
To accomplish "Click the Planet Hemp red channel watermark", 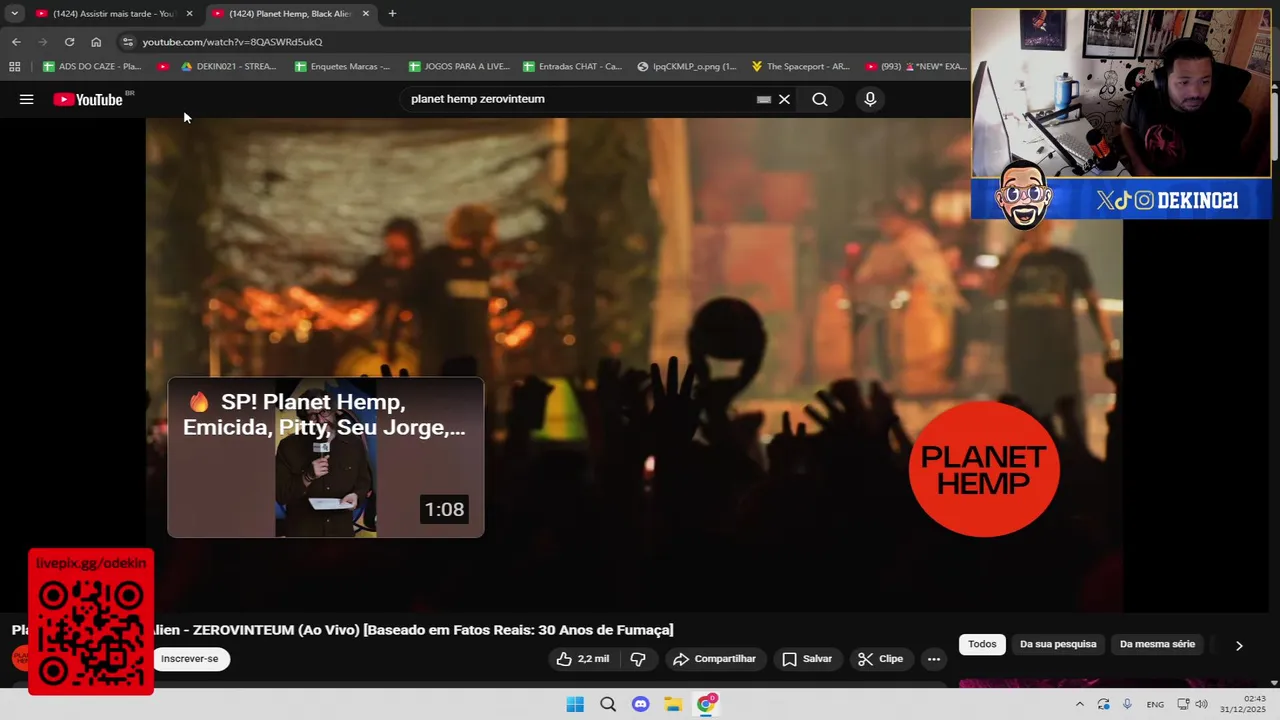I will click(984, 470).
